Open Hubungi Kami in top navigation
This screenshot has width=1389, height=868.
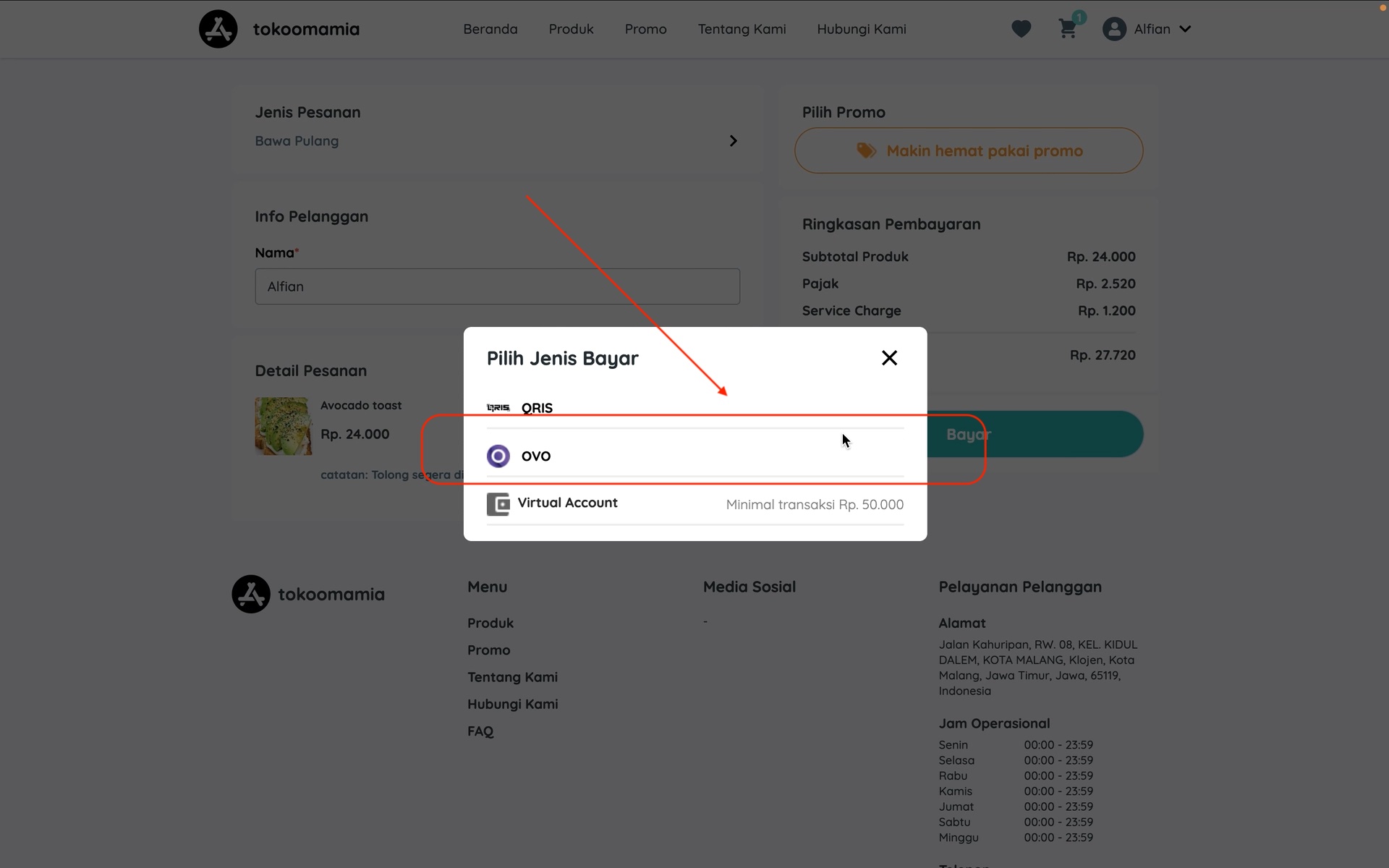pyautogui.click(x=862, y=29)
